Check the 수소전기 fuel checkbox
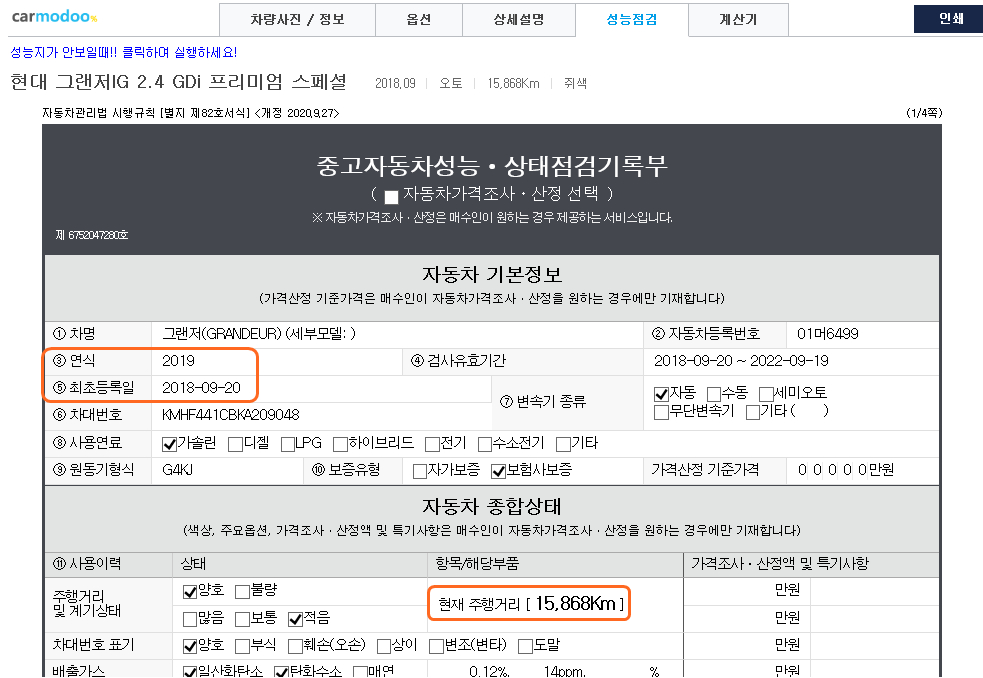The width and height of the screenshot is (983, 678). (485, 445)
